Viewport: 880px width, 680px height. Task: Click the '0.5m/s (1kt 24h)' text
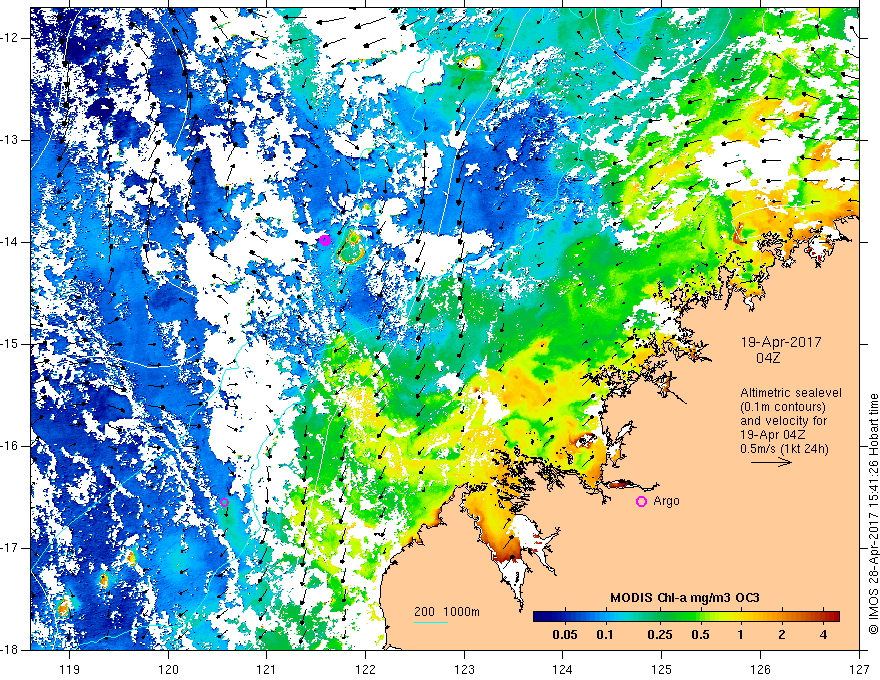pos(784,448)
